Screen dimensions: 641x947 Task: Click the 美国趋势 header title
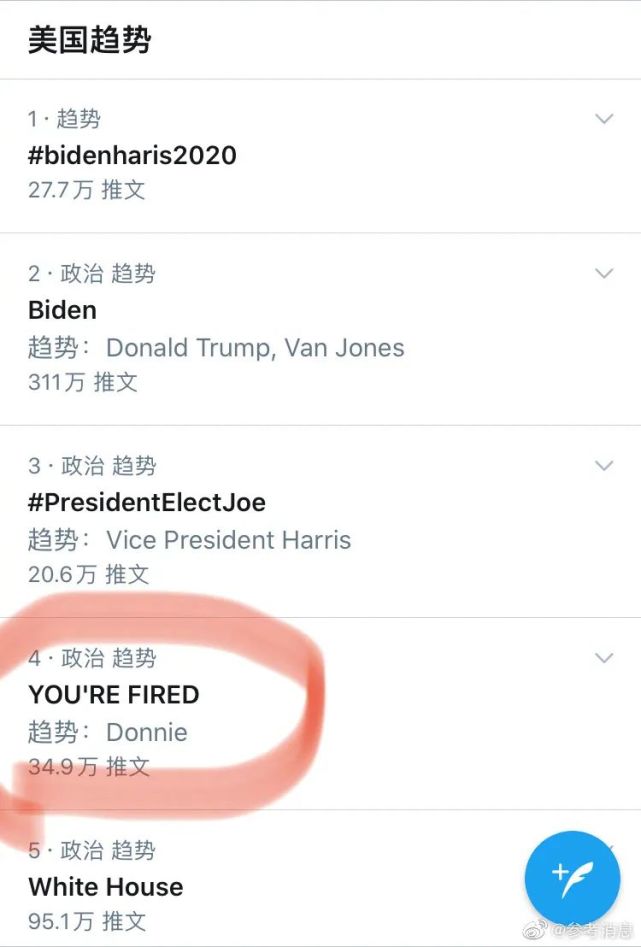pos(89,41)
